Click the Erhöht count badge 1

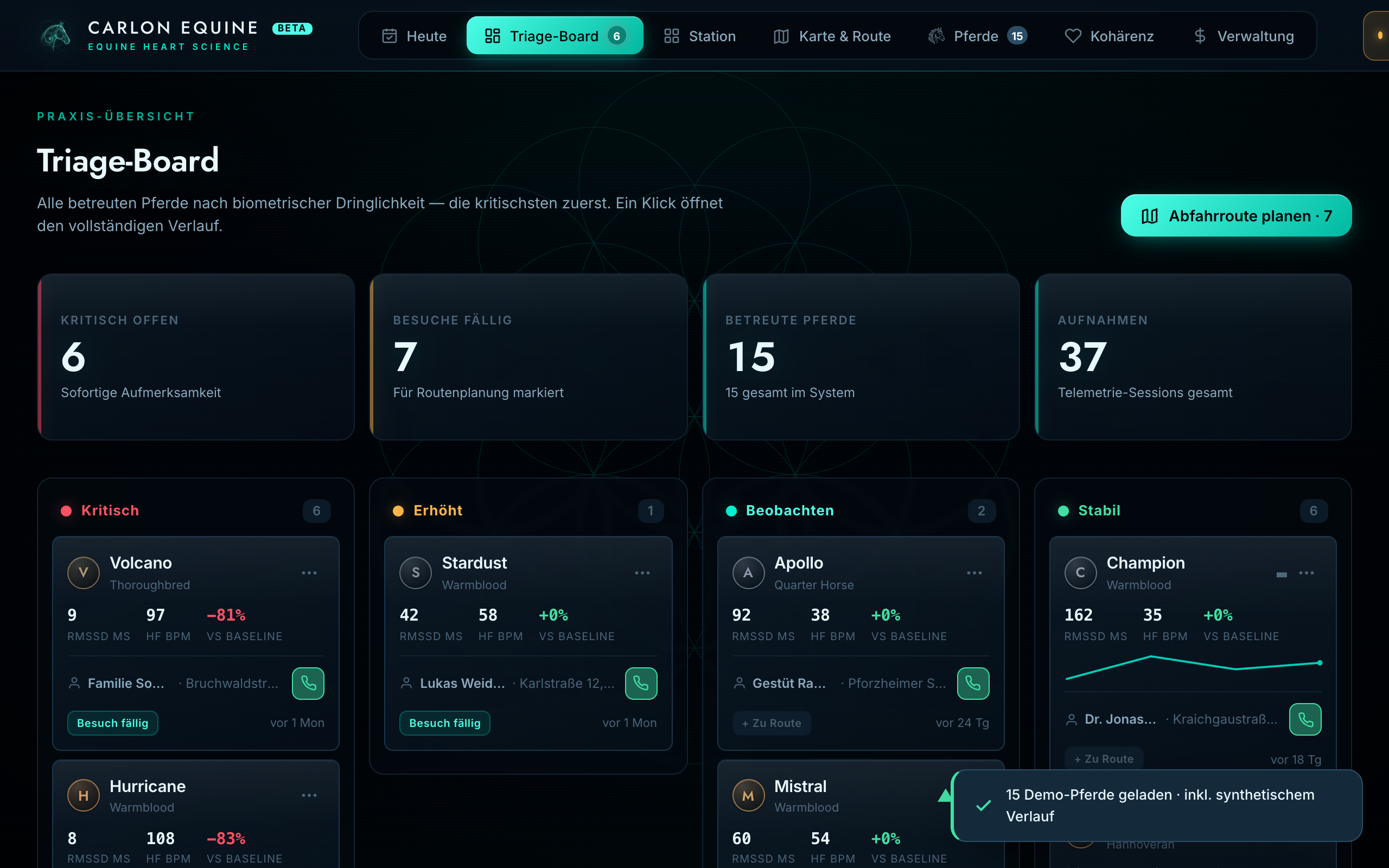click(651, 510)
